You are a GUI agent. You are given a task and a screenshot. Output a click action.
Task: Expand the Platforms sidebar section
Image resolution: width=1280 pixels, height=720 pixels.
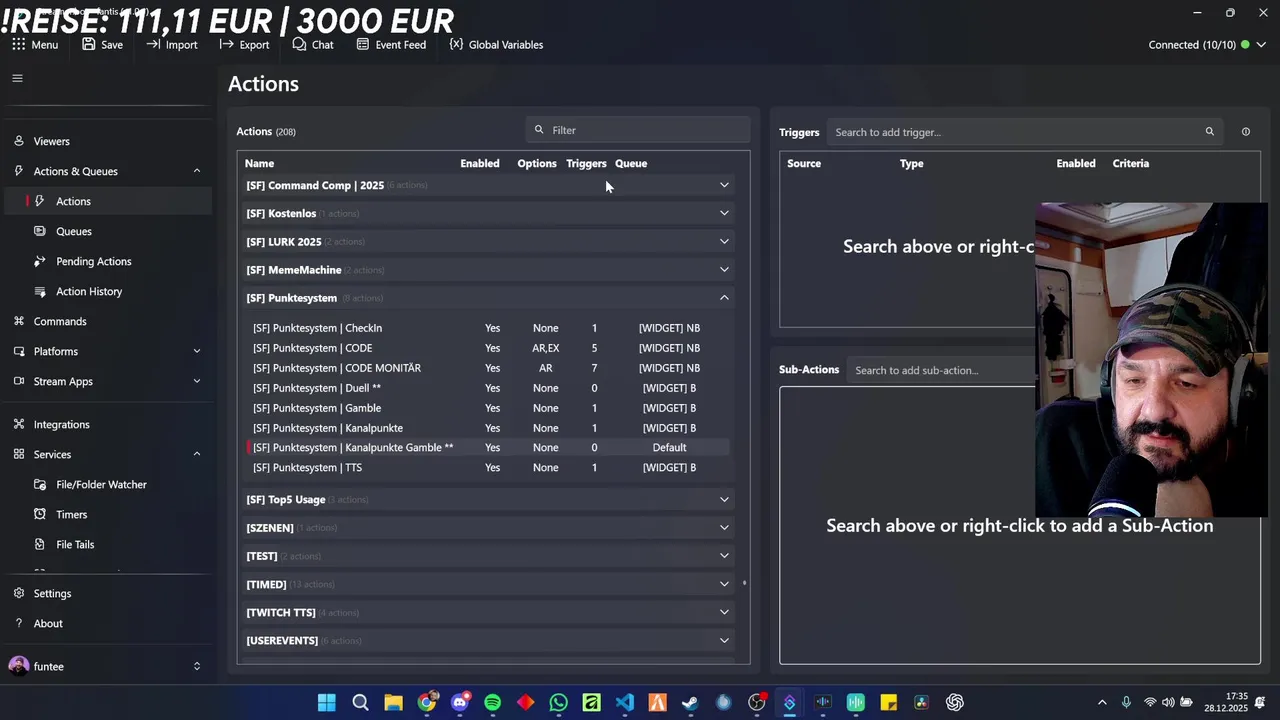196,351
